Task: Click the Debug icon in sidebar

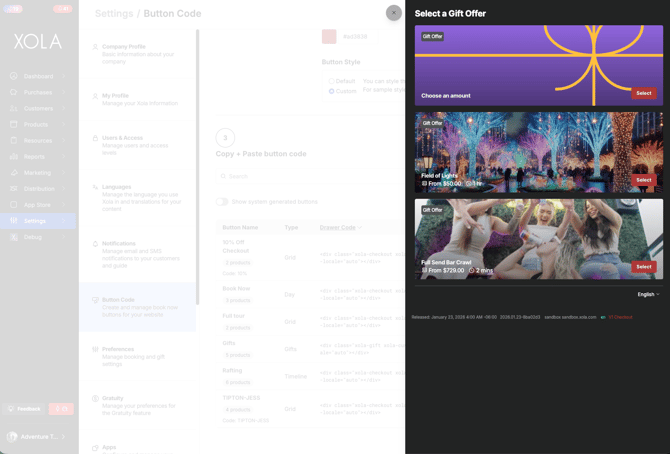Action: (x=14, y=237)
